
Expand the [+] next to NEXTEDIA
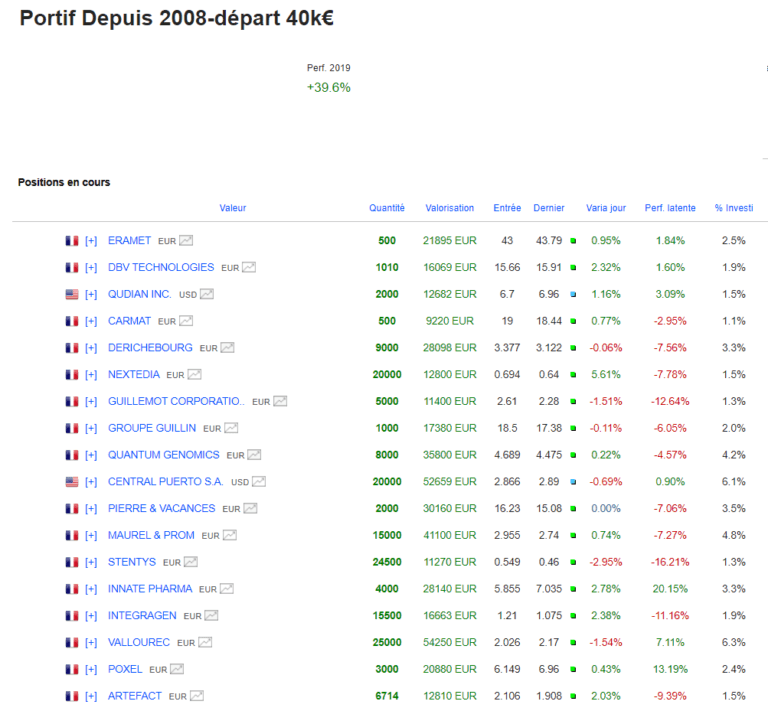click(x=91, y=375)
